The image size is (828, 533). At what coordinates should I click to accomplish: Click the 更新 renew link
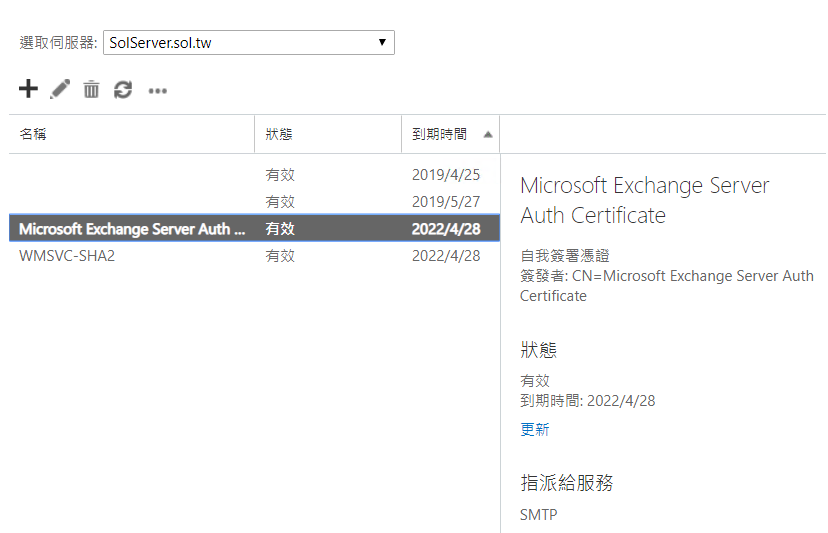[x=534, y=429]
